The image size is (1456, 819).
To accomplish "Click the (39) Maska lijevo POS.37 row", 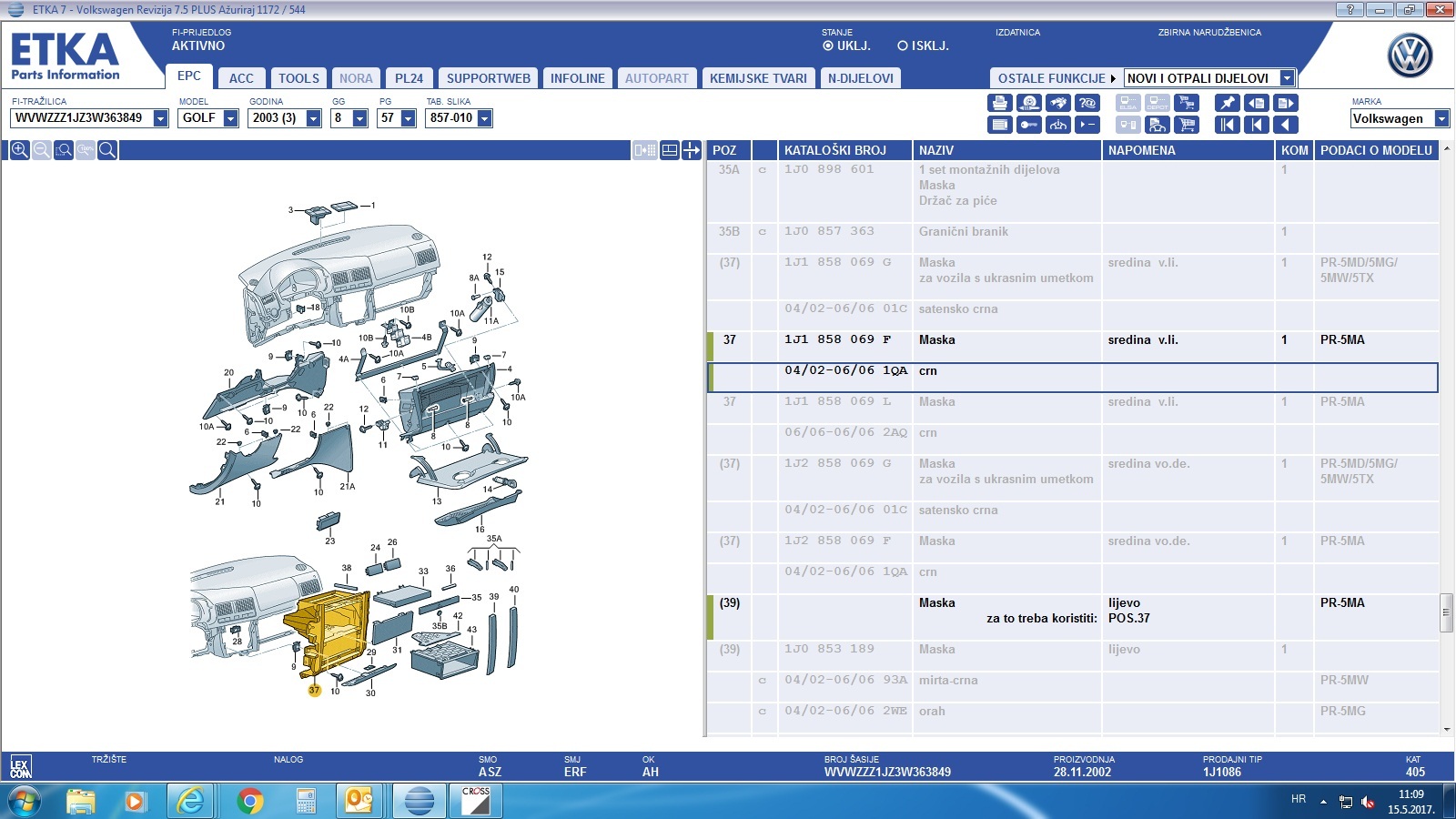I will pyautogui.click(x=1073, y=617).
